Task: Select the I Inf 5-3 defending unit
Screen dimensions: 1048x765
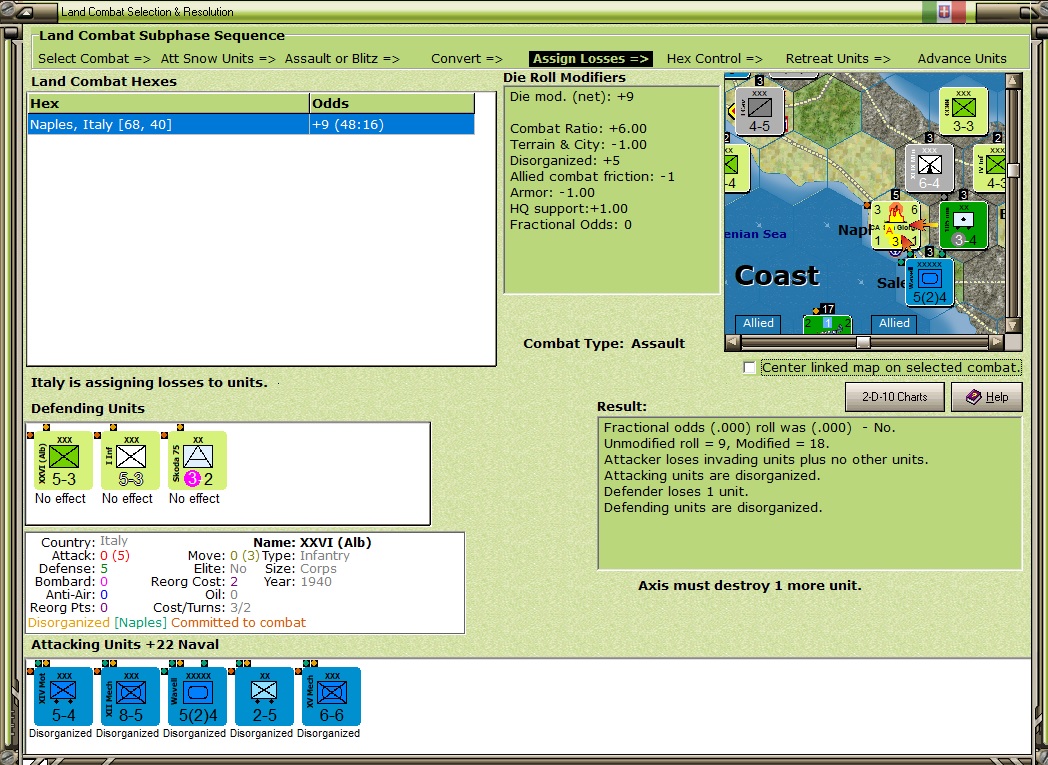Action: point(130,460)
